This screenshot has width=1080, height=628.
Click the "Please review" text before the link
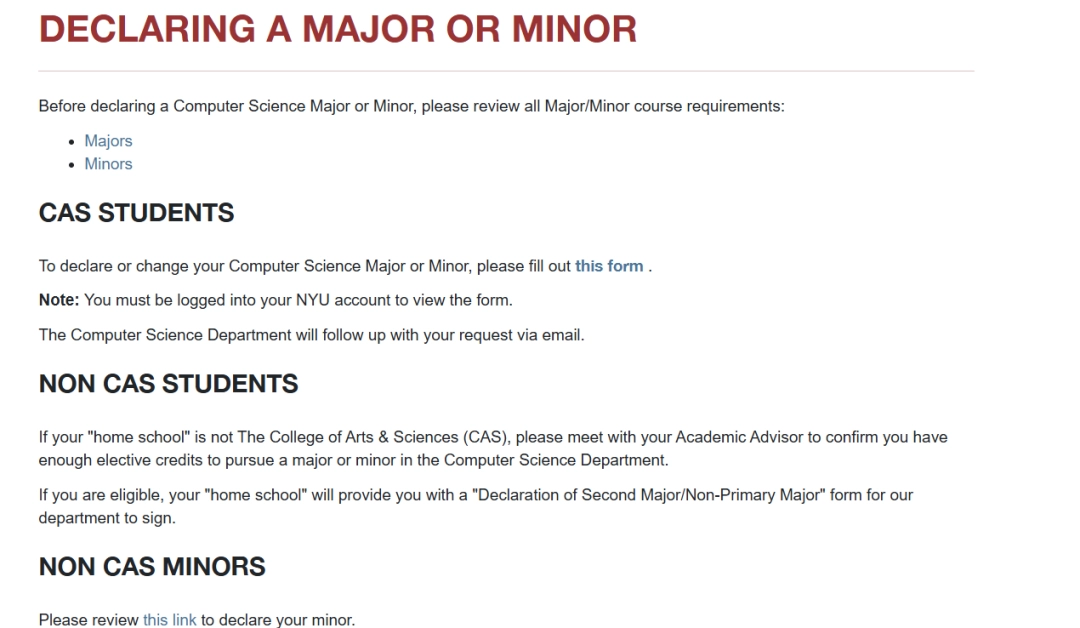click(88, 620)
